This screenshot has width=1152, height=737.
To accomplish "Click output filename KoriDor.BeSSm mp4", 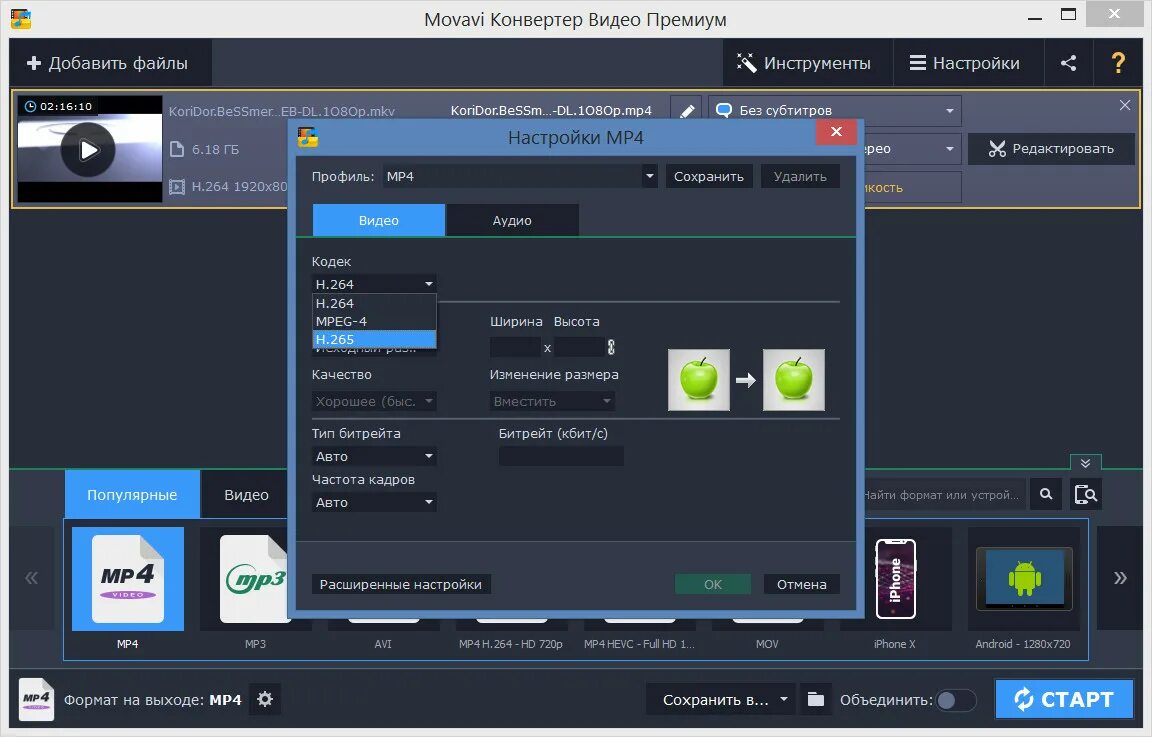I will pyautogui.click(x=551, y=111).
